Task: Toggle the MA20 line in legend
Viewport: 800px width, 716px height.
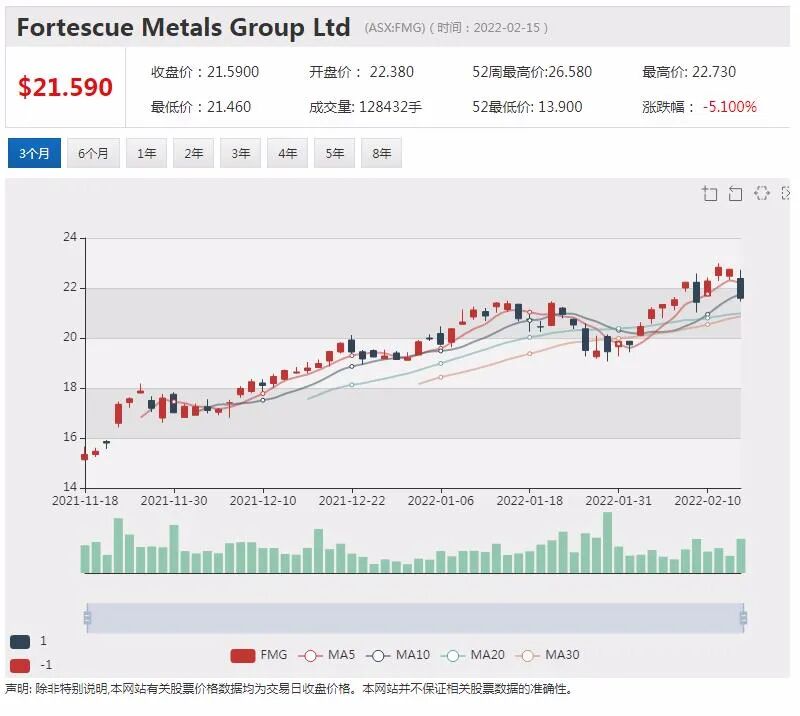Action: coord(472,655)
